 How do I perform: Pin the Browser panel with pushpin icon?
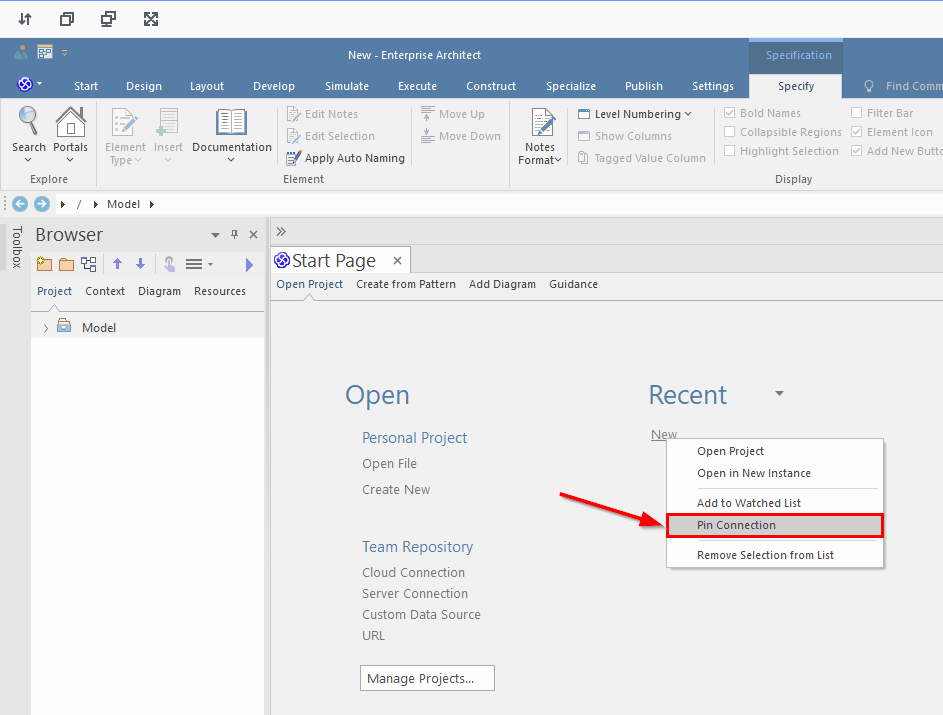tap(235, 235)
